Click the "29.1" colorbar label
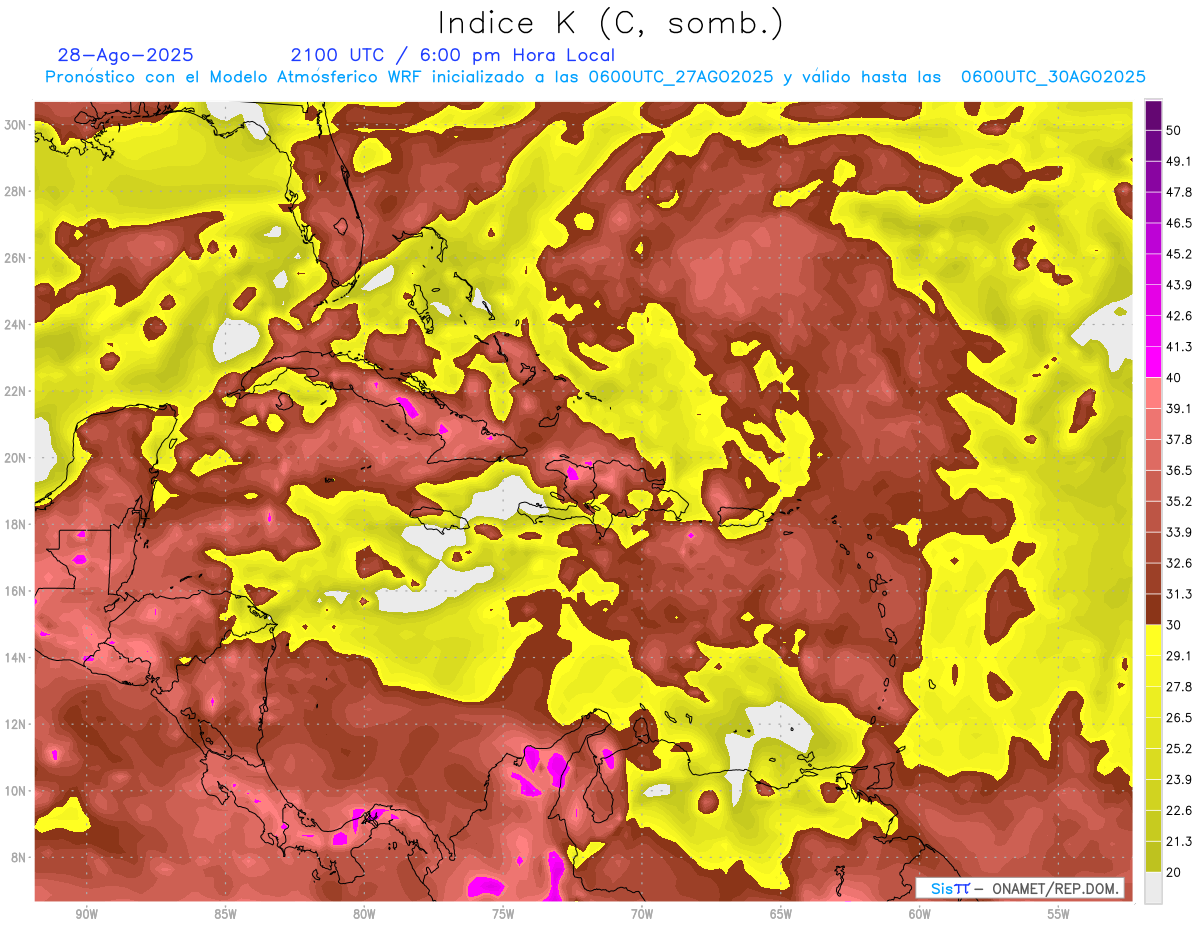The height and width of the screenshot is (927, 1200). click(1179, 655)
